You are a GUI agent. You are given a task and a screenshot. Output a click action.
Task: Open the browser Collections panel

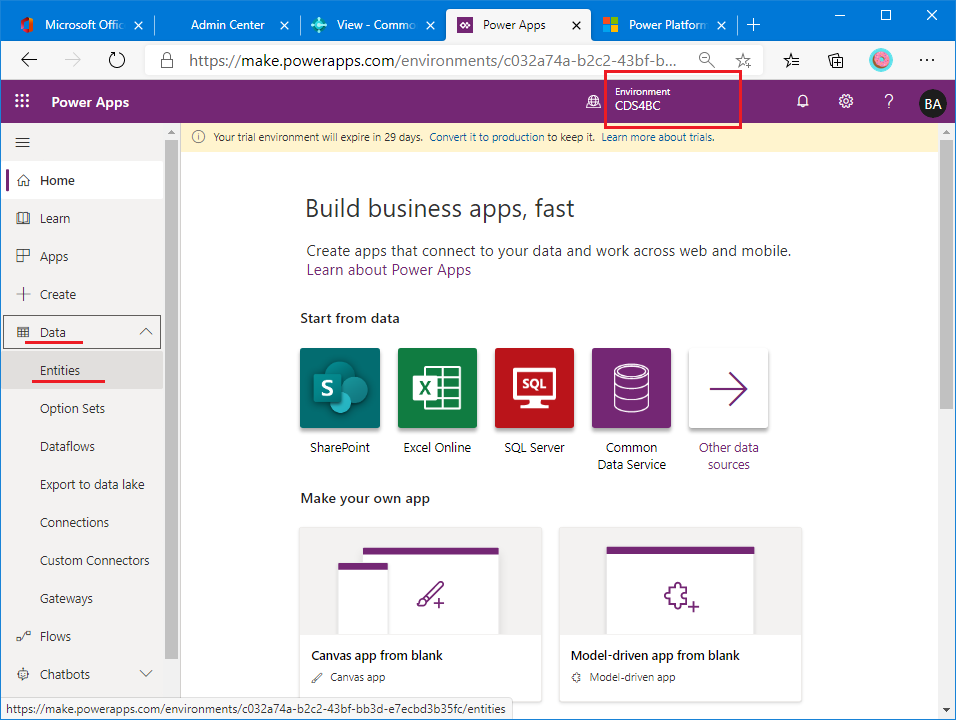tap(835, 60)
